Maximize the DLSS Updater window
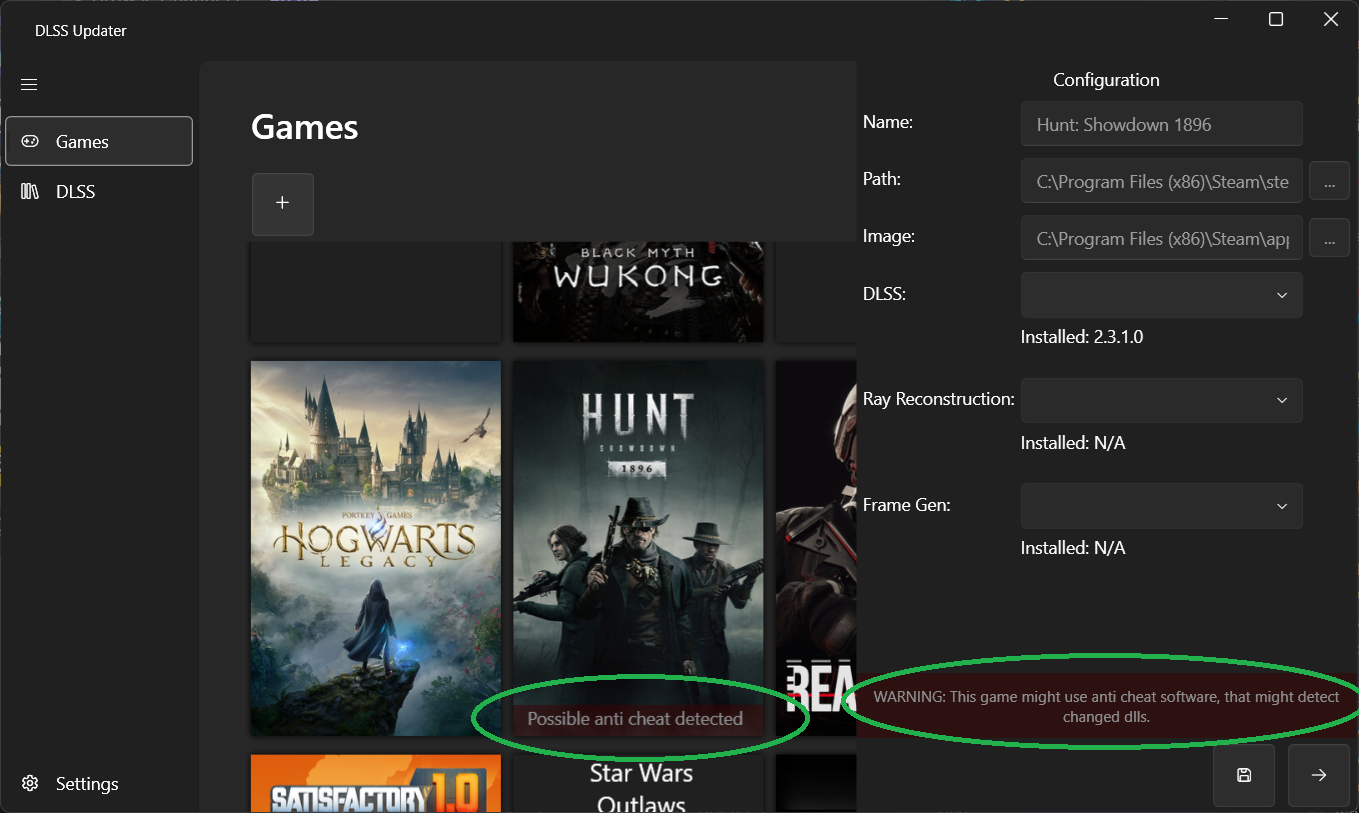This screenshot has width=1359, height=813. point(1276,19)
